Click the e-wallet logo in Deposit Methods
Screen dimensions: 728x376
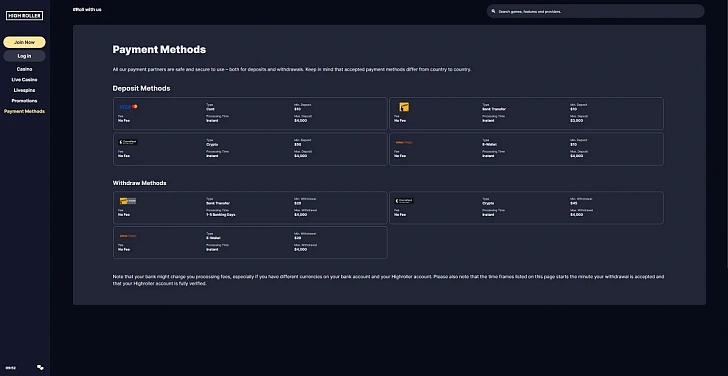[x=403, y=143]
